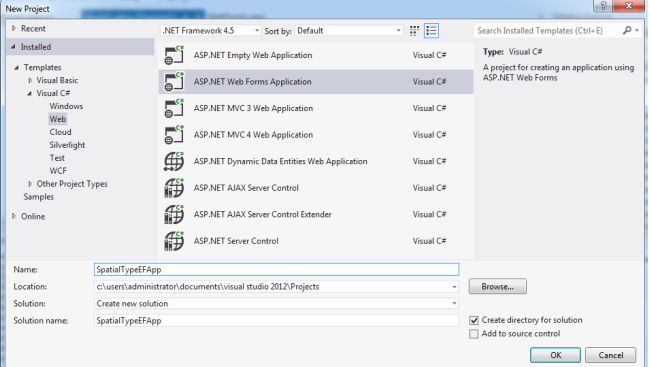650x367 pixels.
Task: Open the search options dropdown arrow
Action: coord(637,30)
